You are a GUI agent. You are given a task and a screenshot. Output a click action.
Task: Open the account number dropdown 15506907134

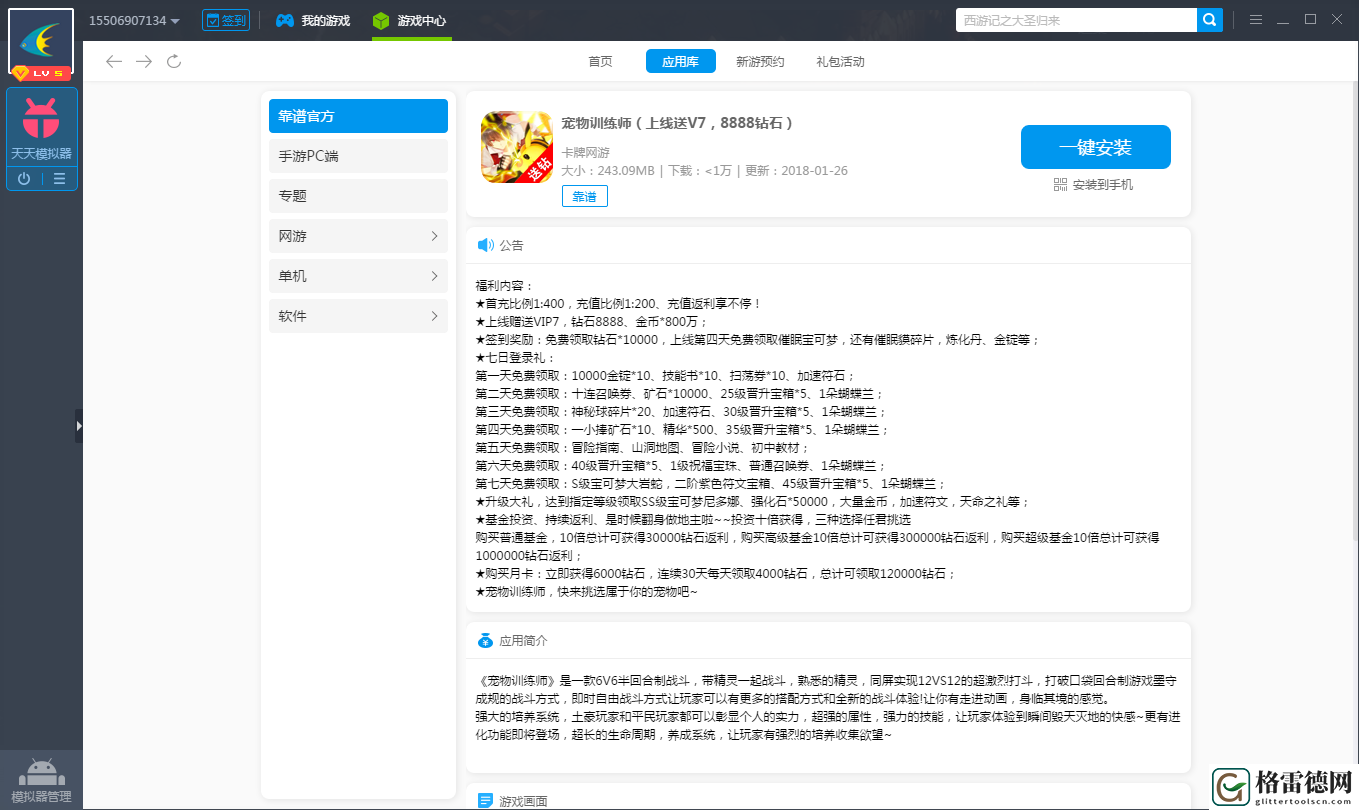tap(134, 20)
